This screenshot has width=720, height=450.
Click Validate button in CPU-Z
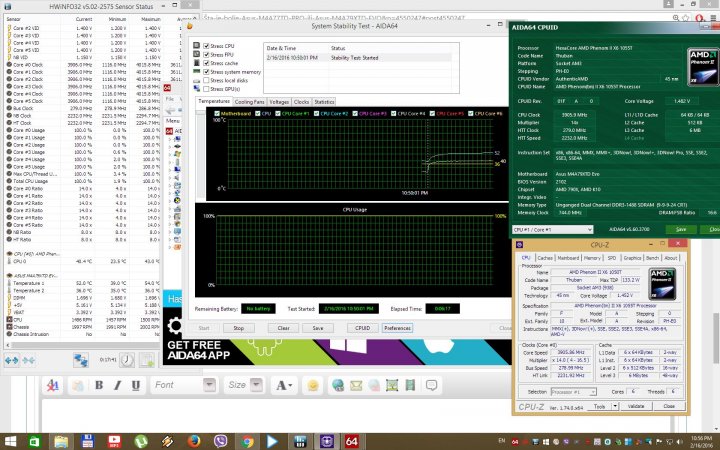coord(636,406)
